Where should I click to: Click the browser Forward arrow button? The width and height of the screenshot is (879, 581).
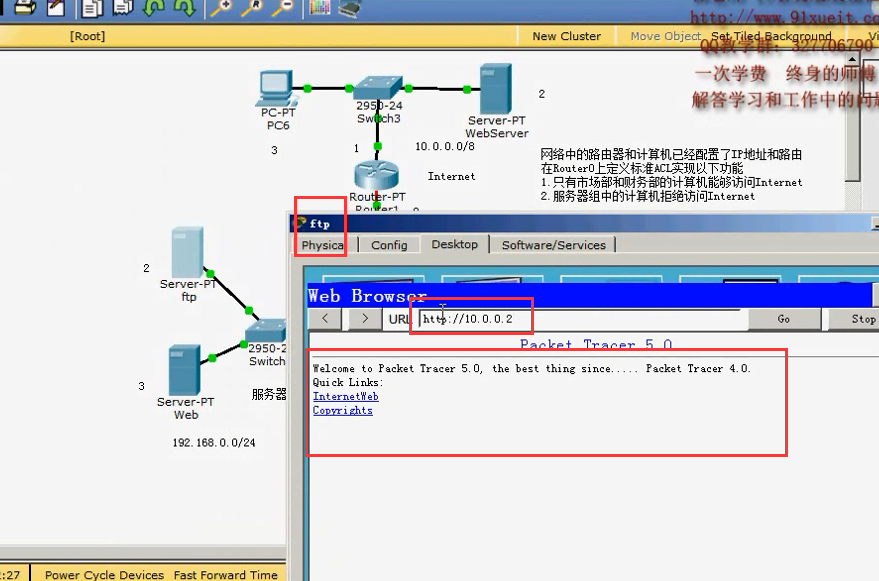(x=365, y=319)
